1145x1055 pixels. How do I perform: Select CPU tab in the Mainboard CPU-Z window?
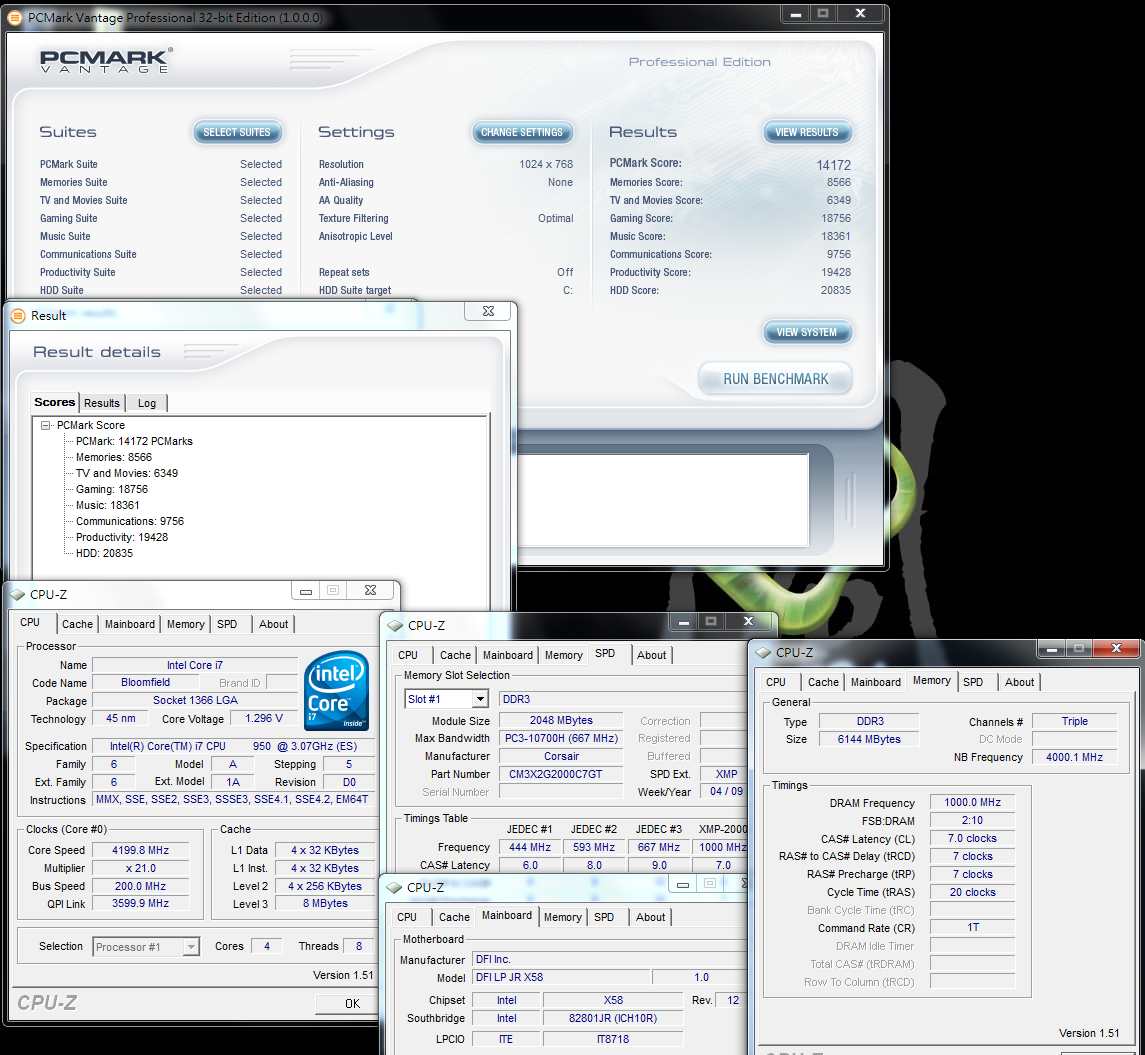point(407,917)
